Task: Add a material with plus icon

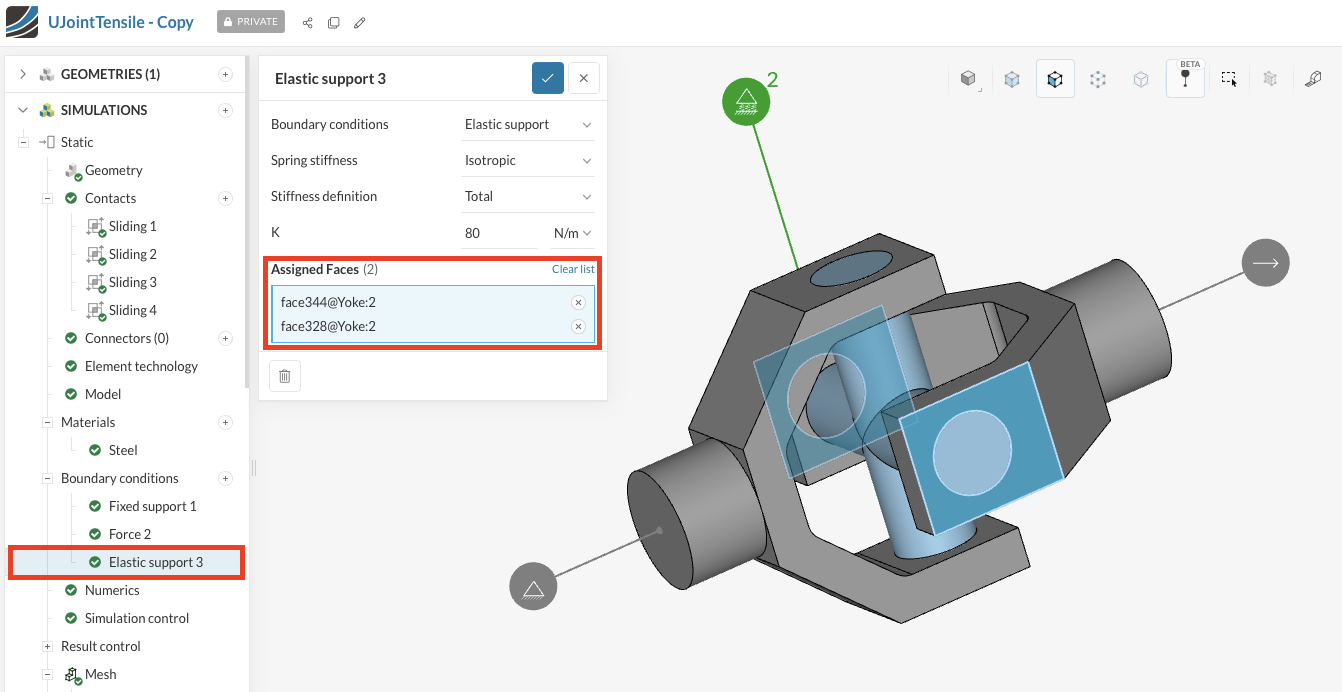Action: tap(225, 422)
